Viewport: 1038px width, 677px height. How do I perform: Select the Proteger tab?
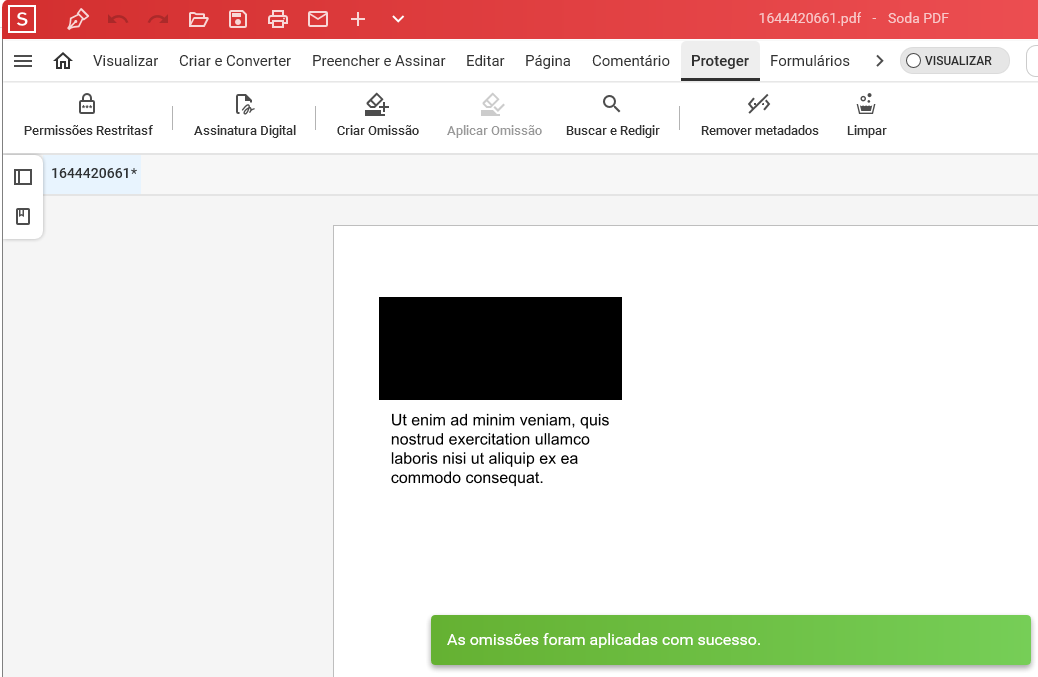720,61
